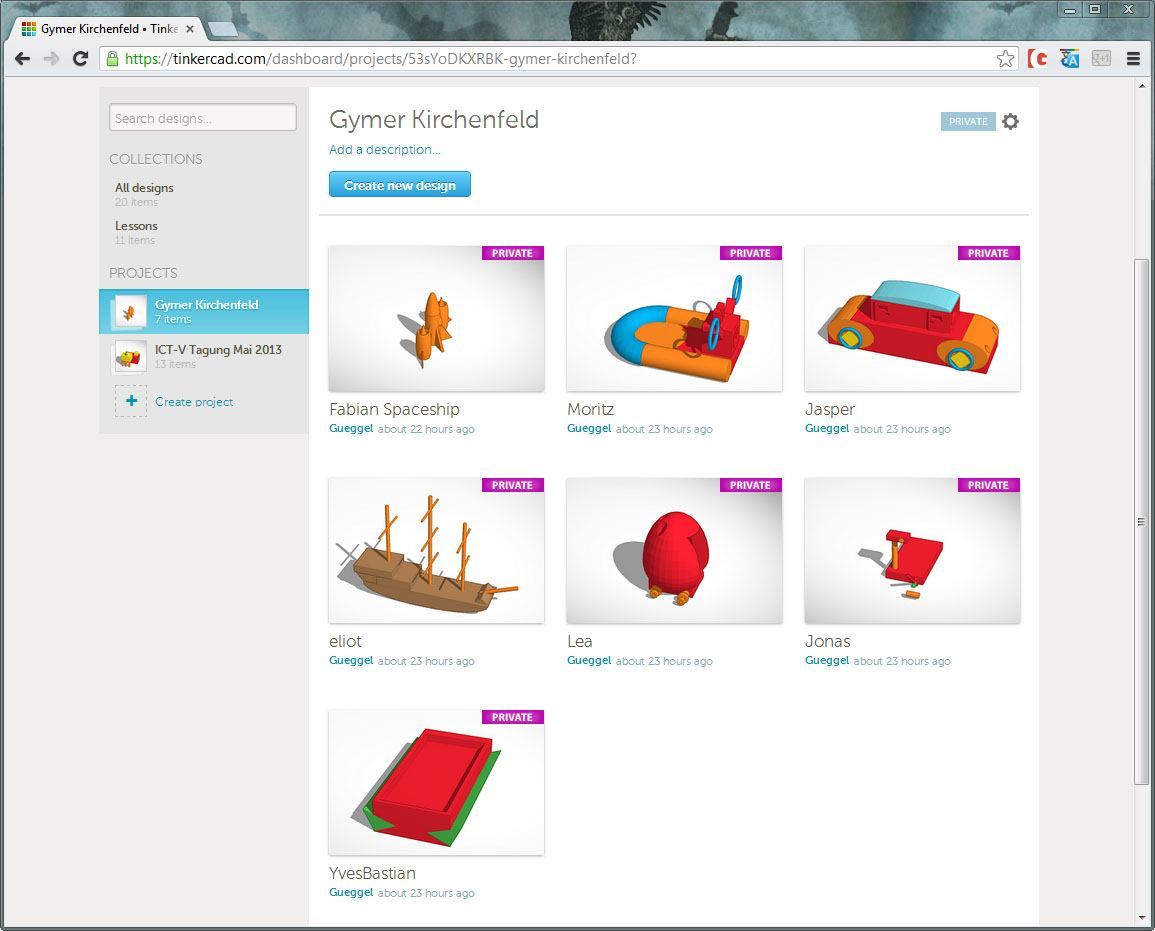Click the gray extension icon beside translate

coord(1101,59)
